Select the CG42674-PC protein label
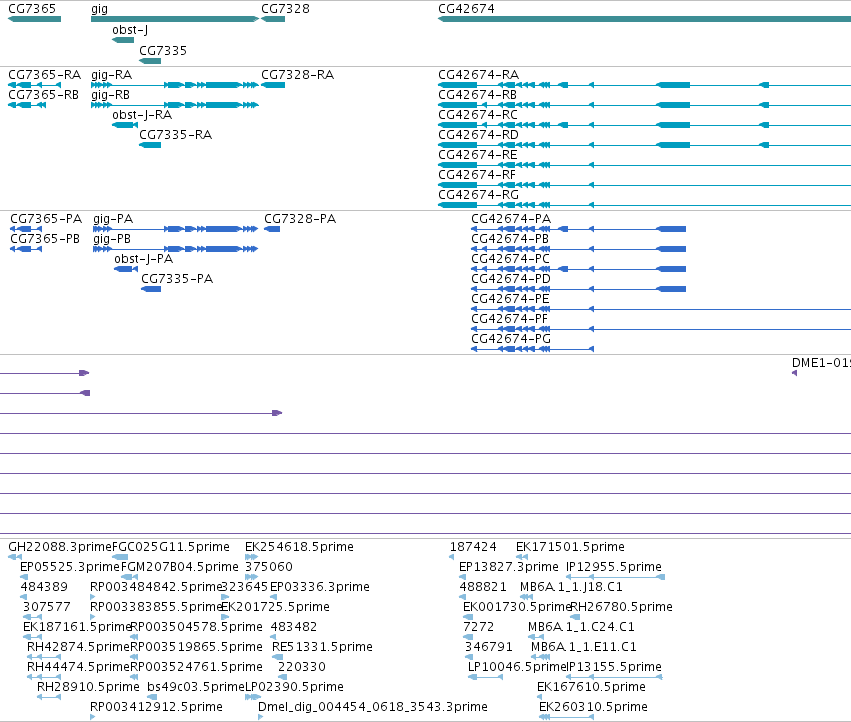This screenshot has height=722, width=851. (511, 259)
